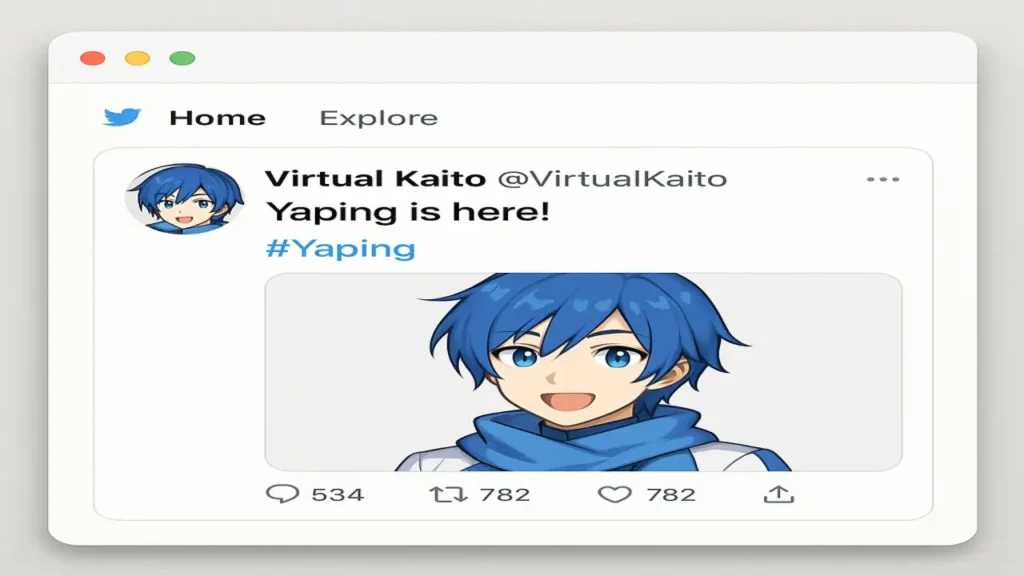The height and width of the screenshot is (576, 1024).
Task: Open the attached Kaito anime image
Action: 583,372
